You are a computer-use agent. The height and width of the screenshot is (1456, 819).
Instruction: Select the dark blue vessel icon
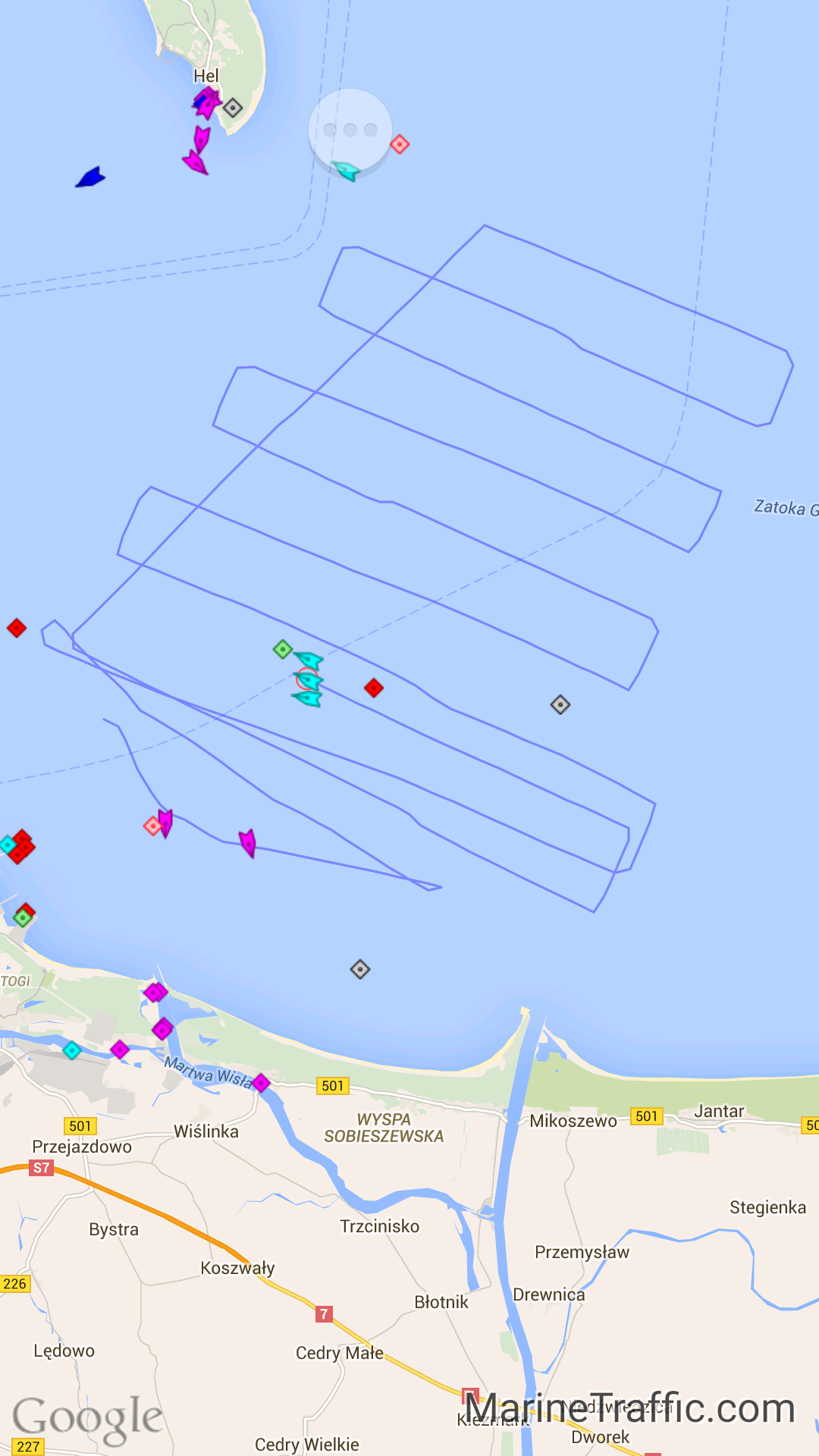point(90,177)
